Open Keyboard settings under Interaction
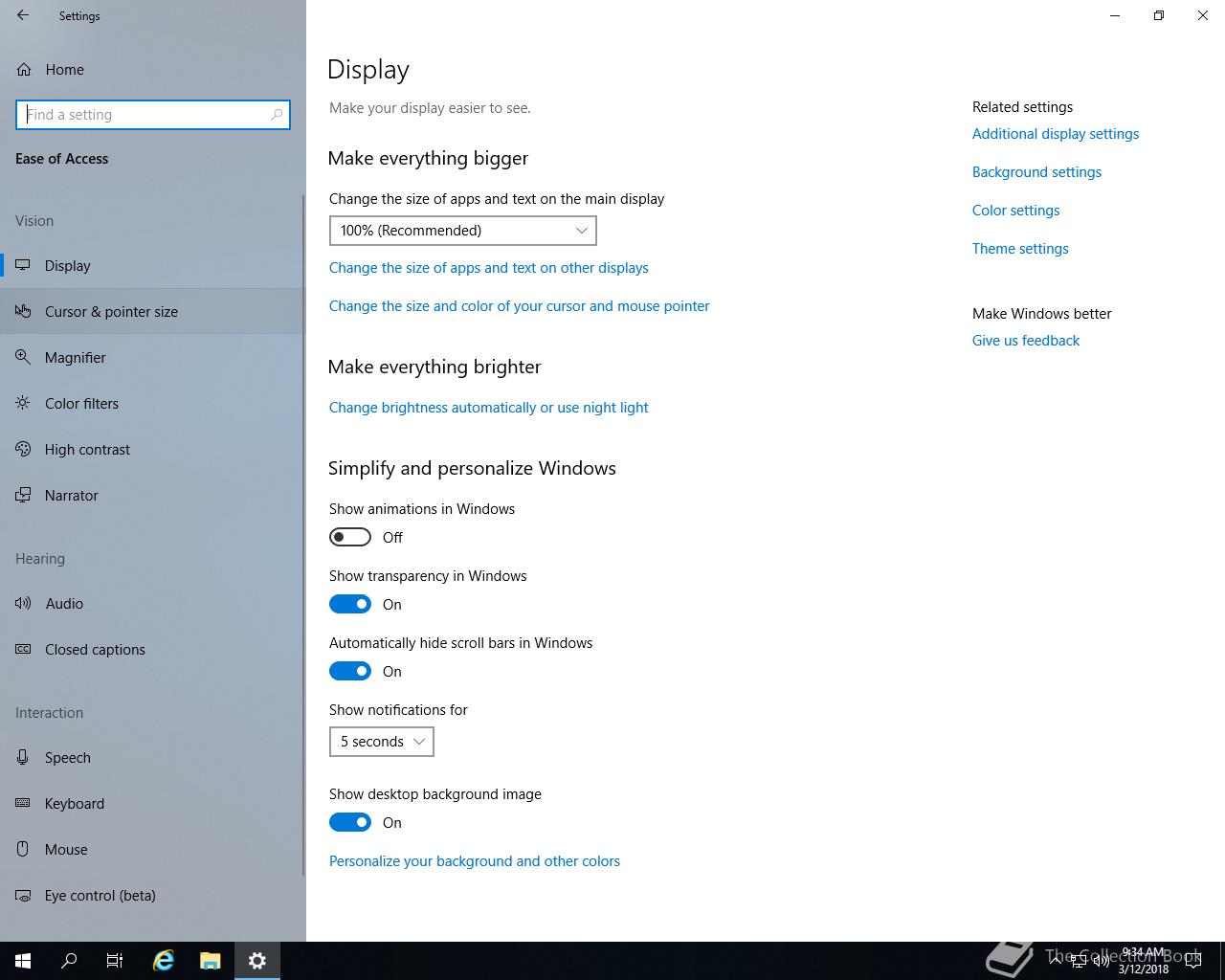 pos(153,803)
